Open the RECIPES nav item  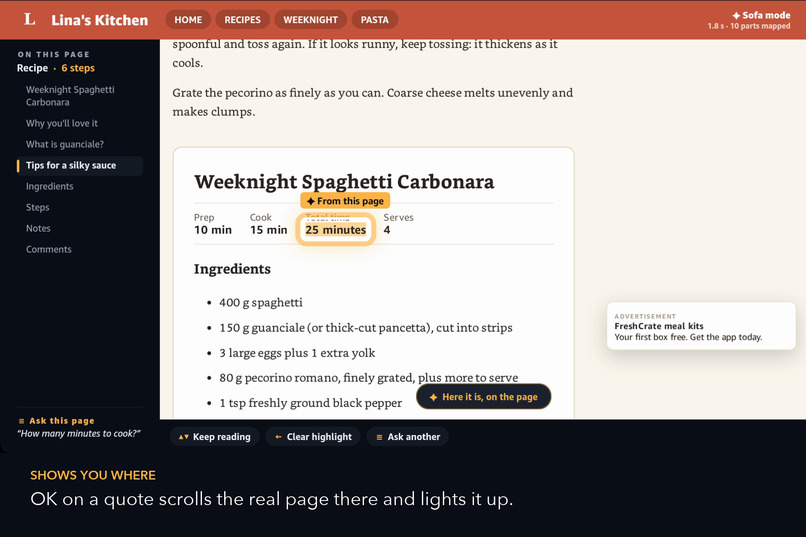[x=242, y=20]
